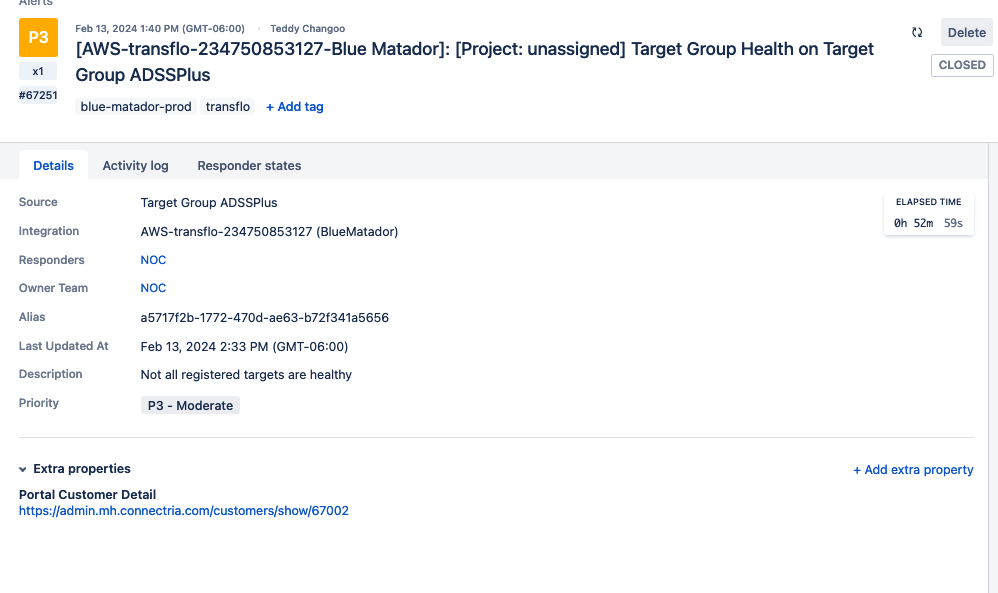Click the Last Updated At date value
The width and height of the screenshot is (998, 593).
(244, 347)
